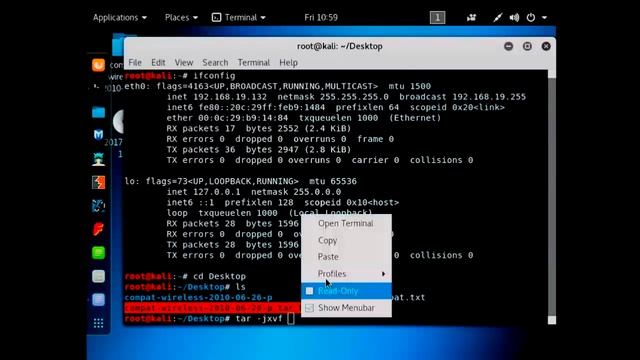Click the terminal cursor after tar -jxvf
640x360 pixels.
291,318
